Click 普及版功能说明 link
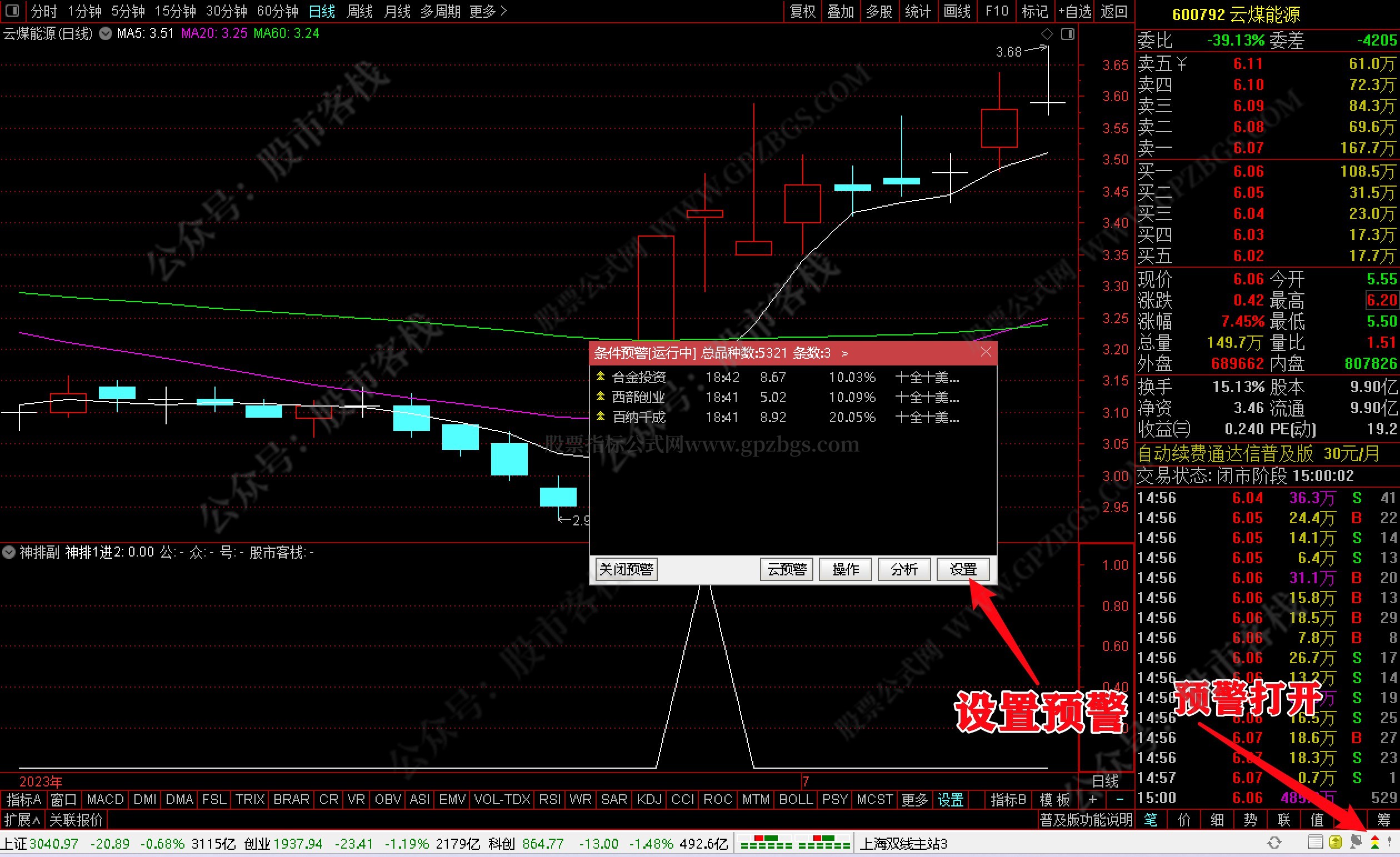 coord(1086,820)
